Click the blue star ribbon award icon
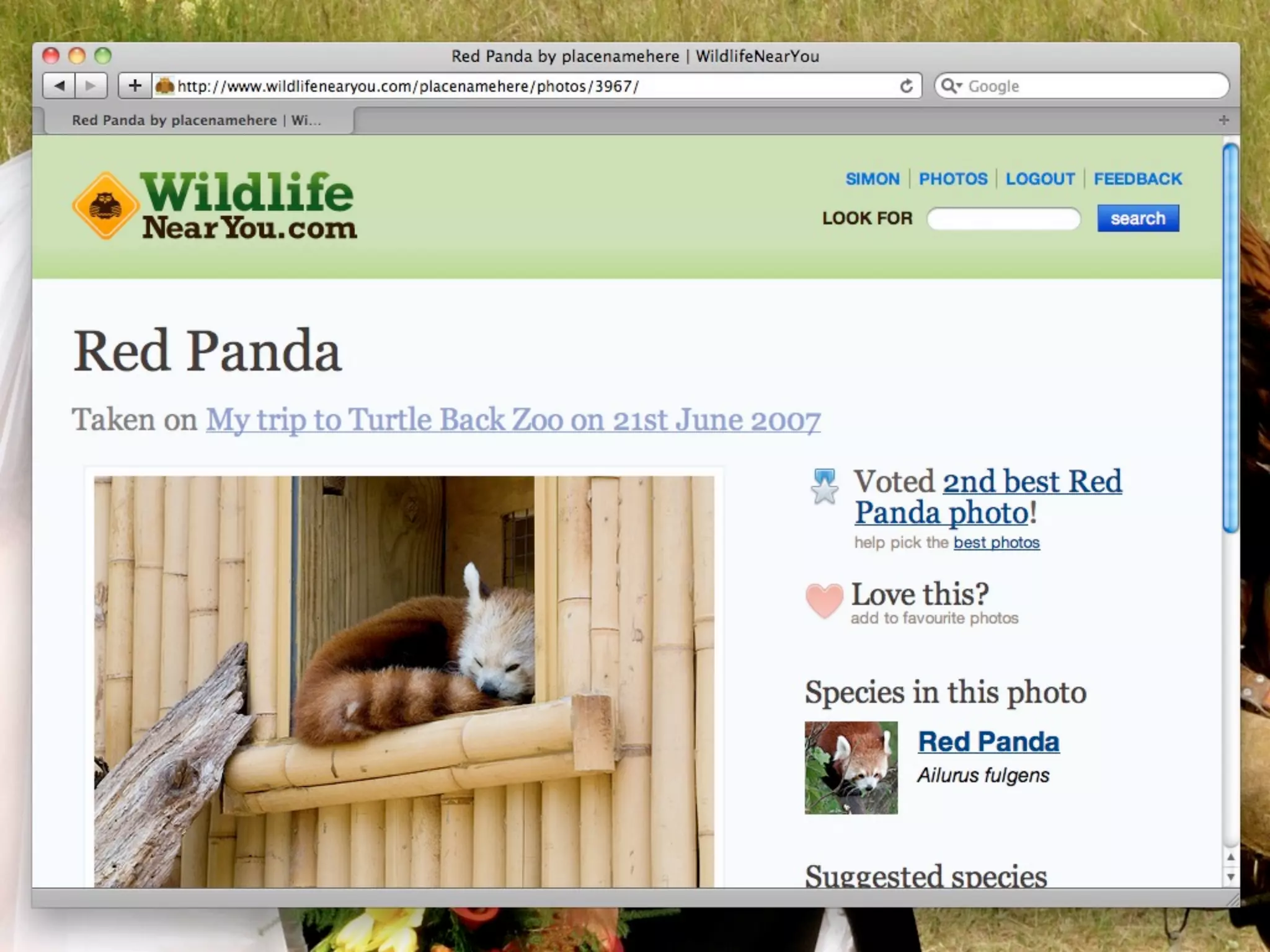This screenshot has height=952, width=1270. 824,486
